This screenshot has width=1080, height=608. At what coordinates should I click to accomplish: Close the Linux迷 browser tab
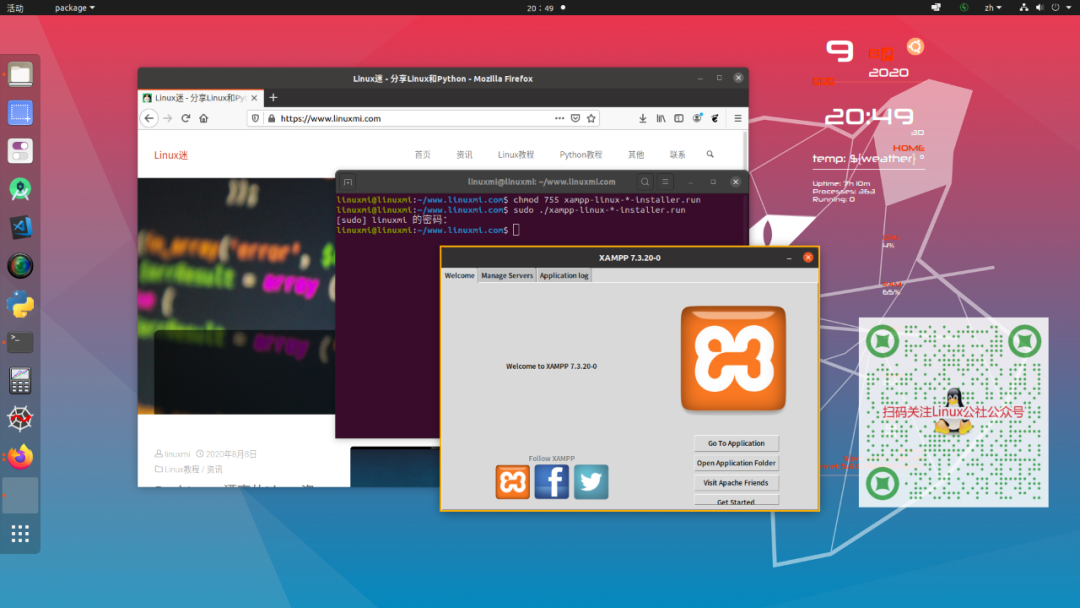[254, 98]
